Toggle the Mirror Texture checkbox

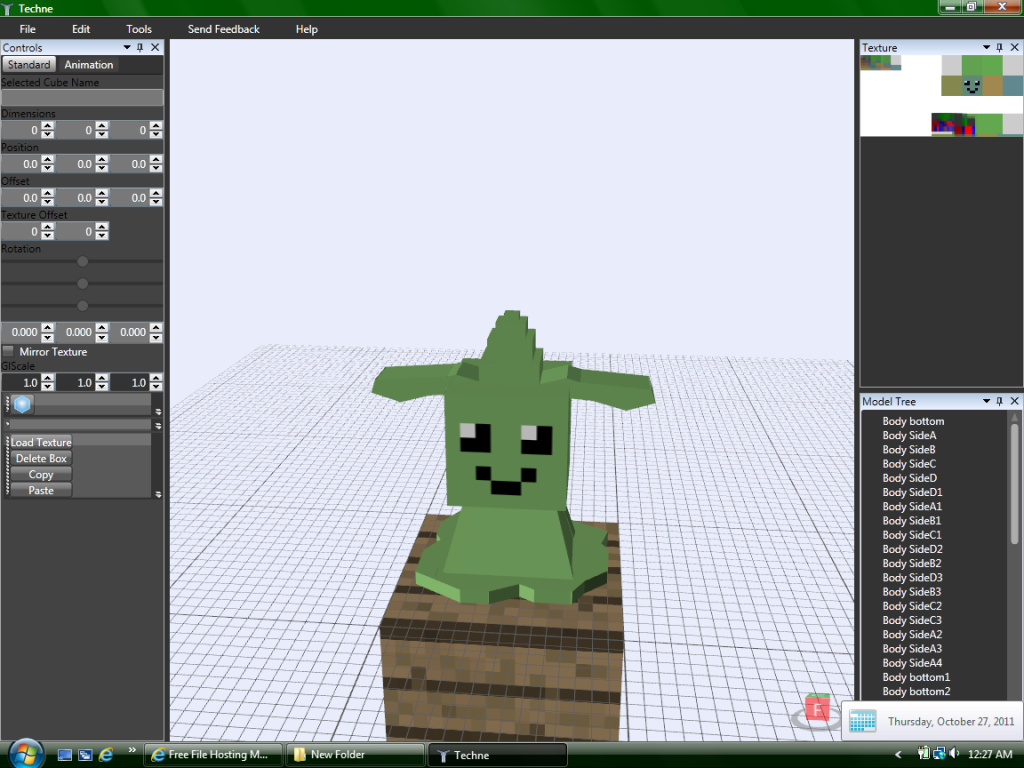[x=8, y=351]
